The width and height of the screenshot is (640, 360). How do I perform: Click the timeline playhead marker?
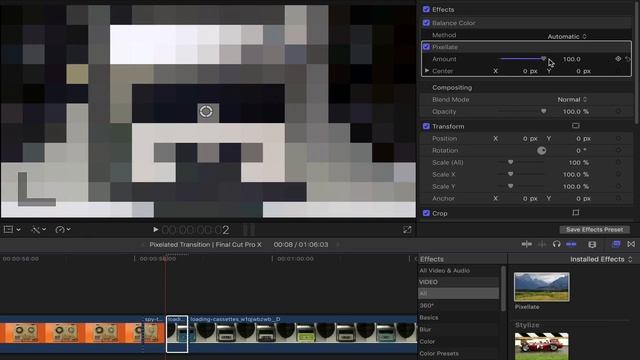[166, 258]
